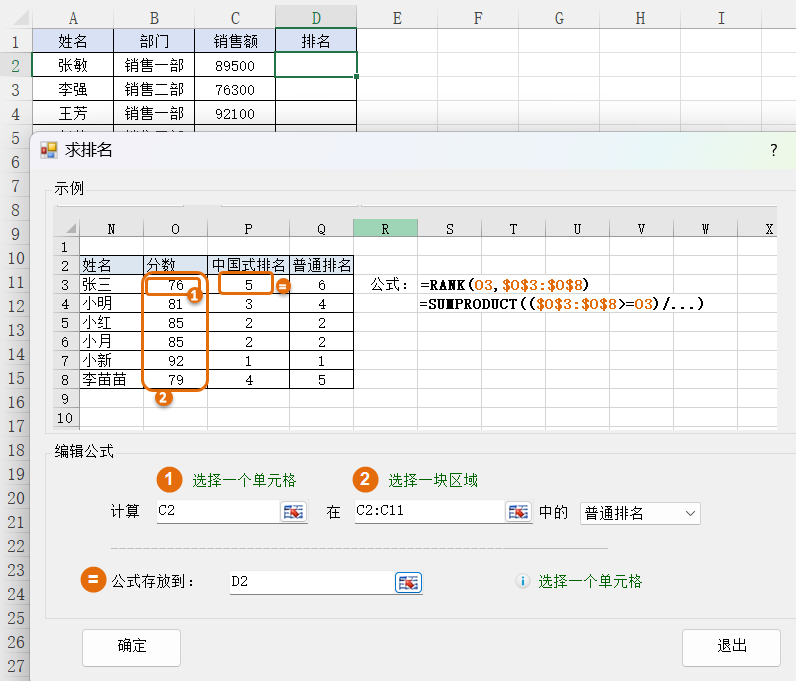Click the 排名 header cell in D1
Viewport: 796px width, 681px height.
pyautogui.click(x=316, y=41)
